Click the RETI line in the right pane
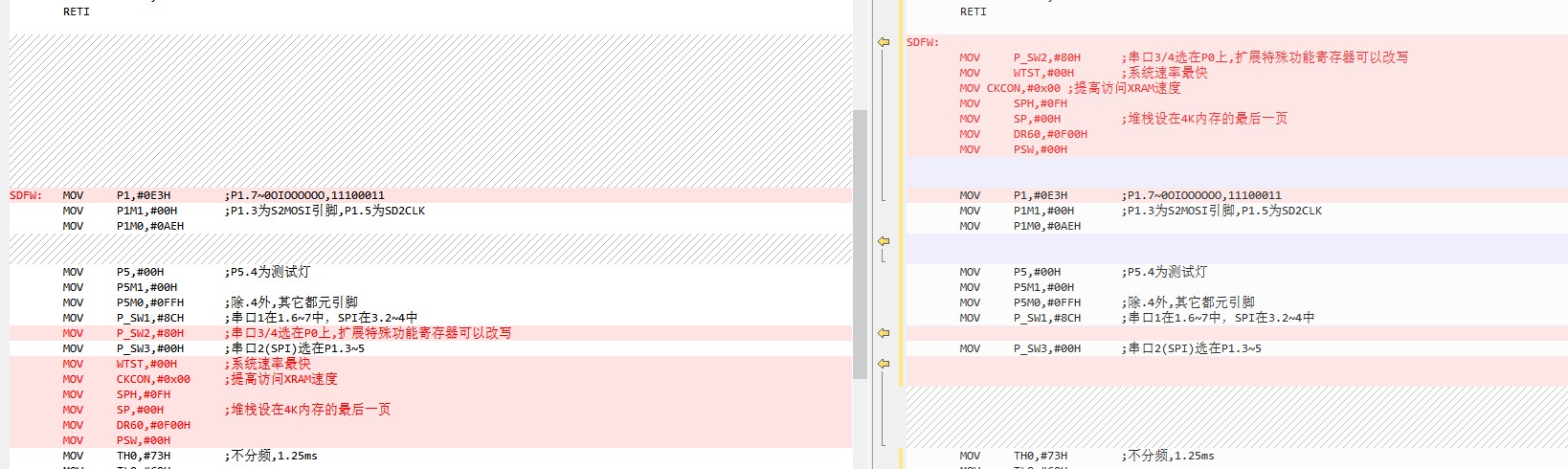The image size is (1568, 469). [973, 11]
